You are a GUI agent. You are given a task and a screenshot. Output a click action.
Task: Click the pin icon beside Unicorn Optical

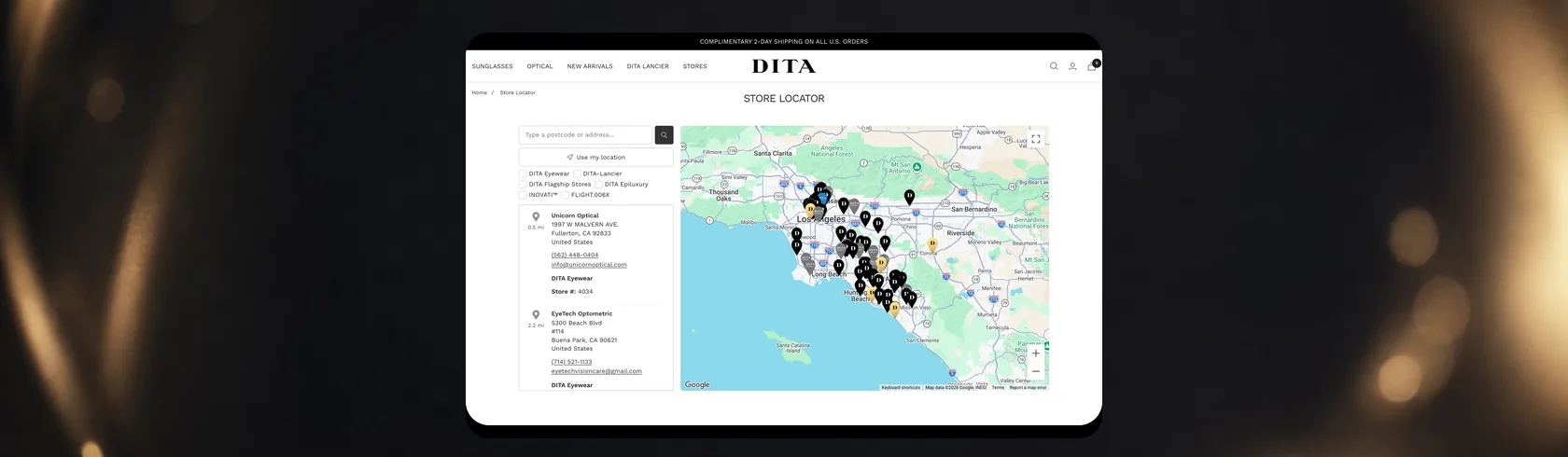click(x=536, y=216)
